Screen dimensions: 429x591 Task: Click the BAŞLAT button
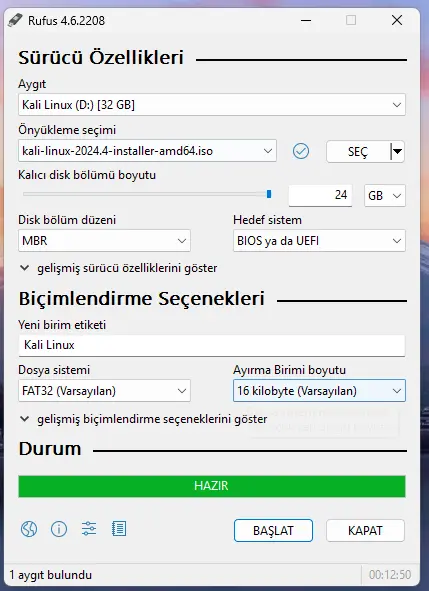point(273,531)
